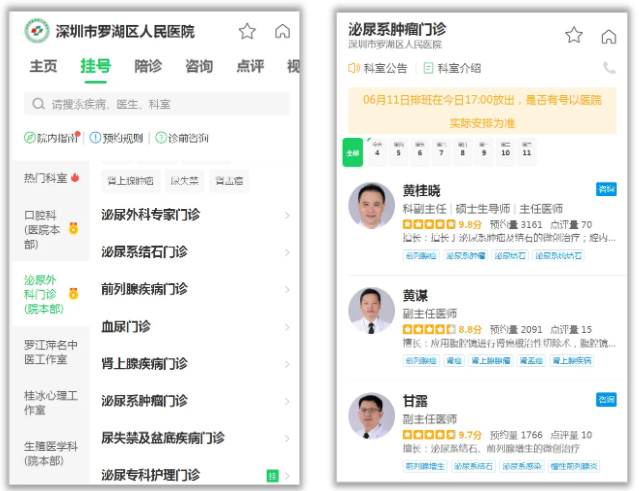The height and width of the screenshot is (491, 639).
Task: Click the disease and doctor search box
Action: [160, 104]
